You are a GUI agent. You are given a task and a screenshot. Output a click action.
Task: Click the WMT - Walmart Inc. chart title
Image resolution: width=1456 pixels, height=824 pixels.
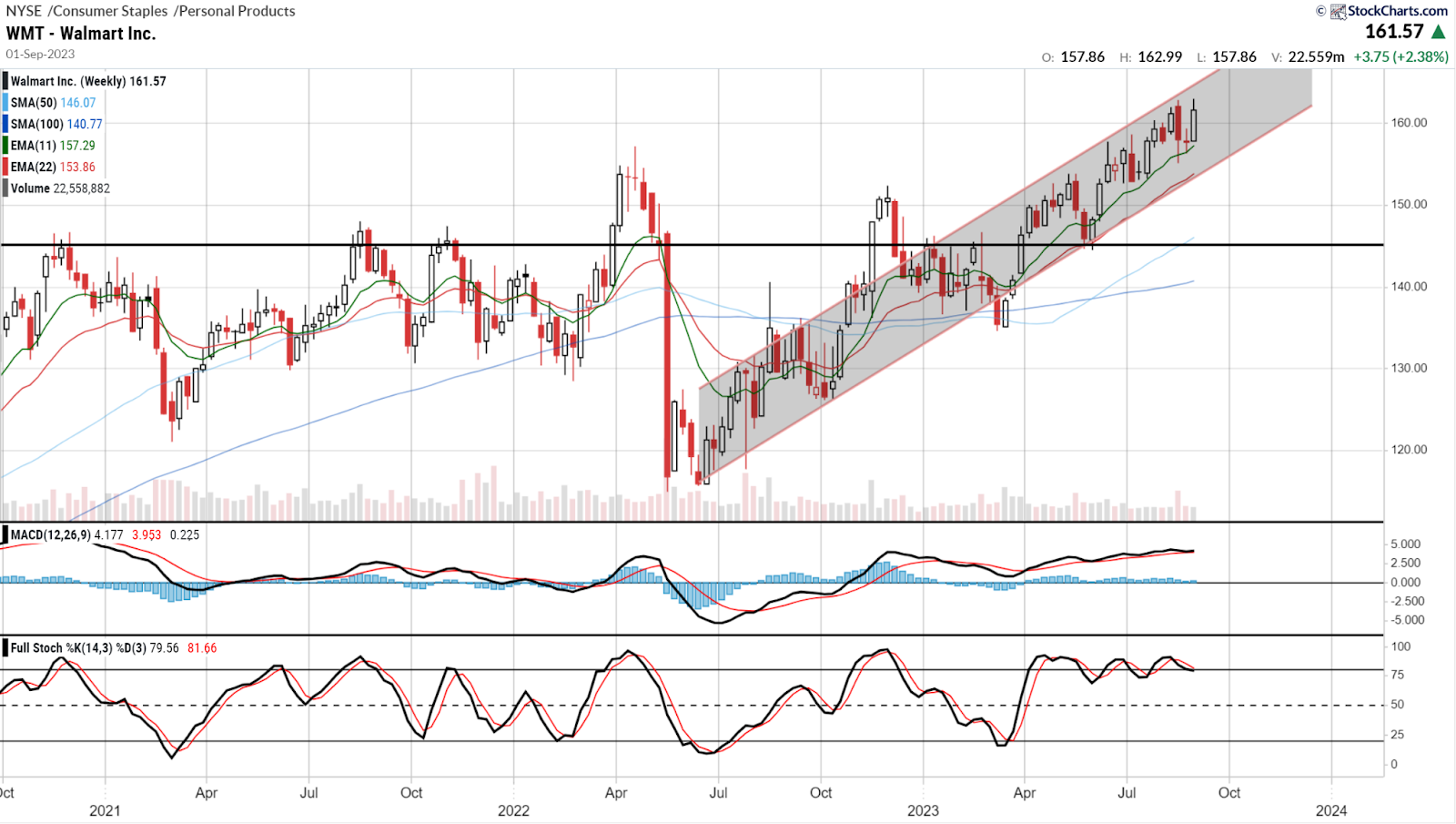coord(81,34)
